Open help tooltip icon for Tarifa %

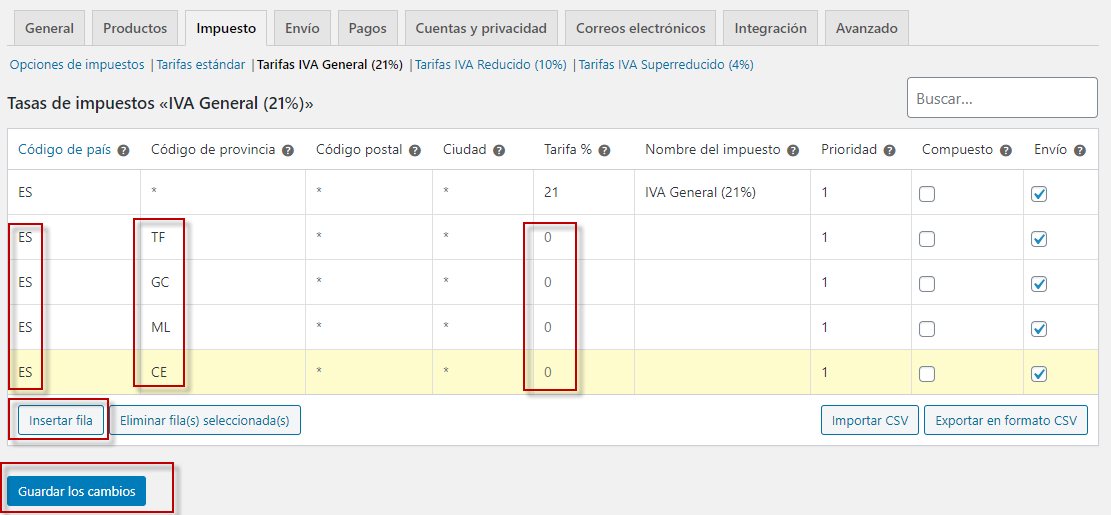tap(604, 150)
